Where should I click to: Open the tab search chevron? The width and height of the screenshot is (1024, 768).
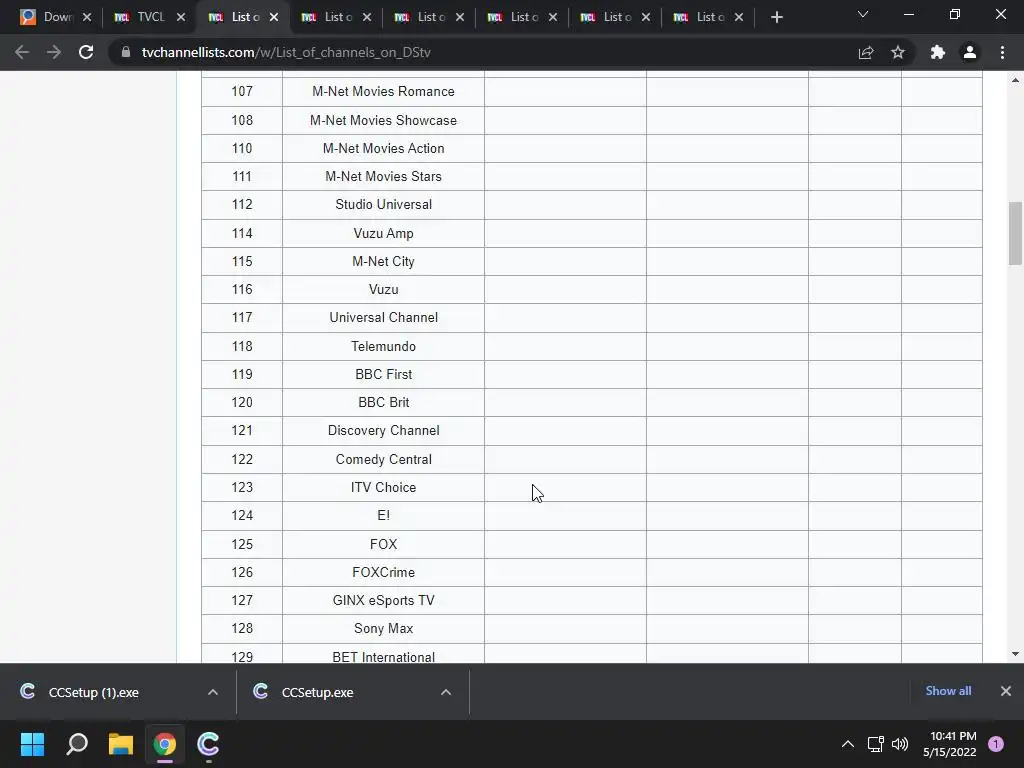pyautogui.click(x=863, y=14)
